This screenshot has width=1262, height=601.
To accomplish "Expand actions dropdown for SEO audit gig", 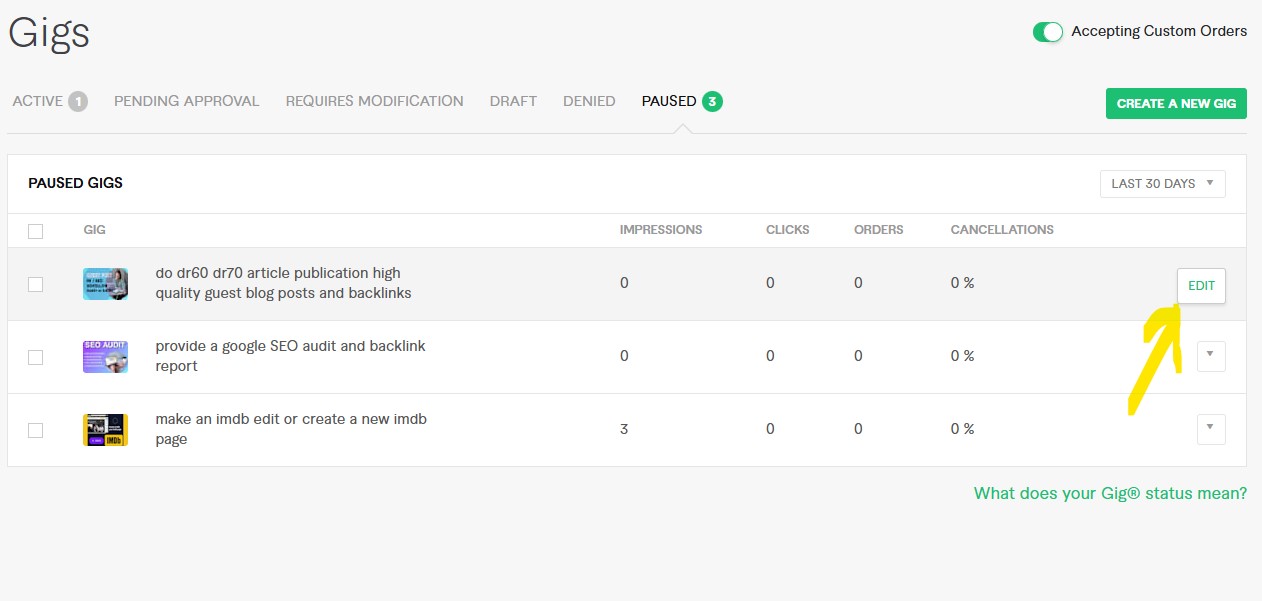I will 1210,356.
